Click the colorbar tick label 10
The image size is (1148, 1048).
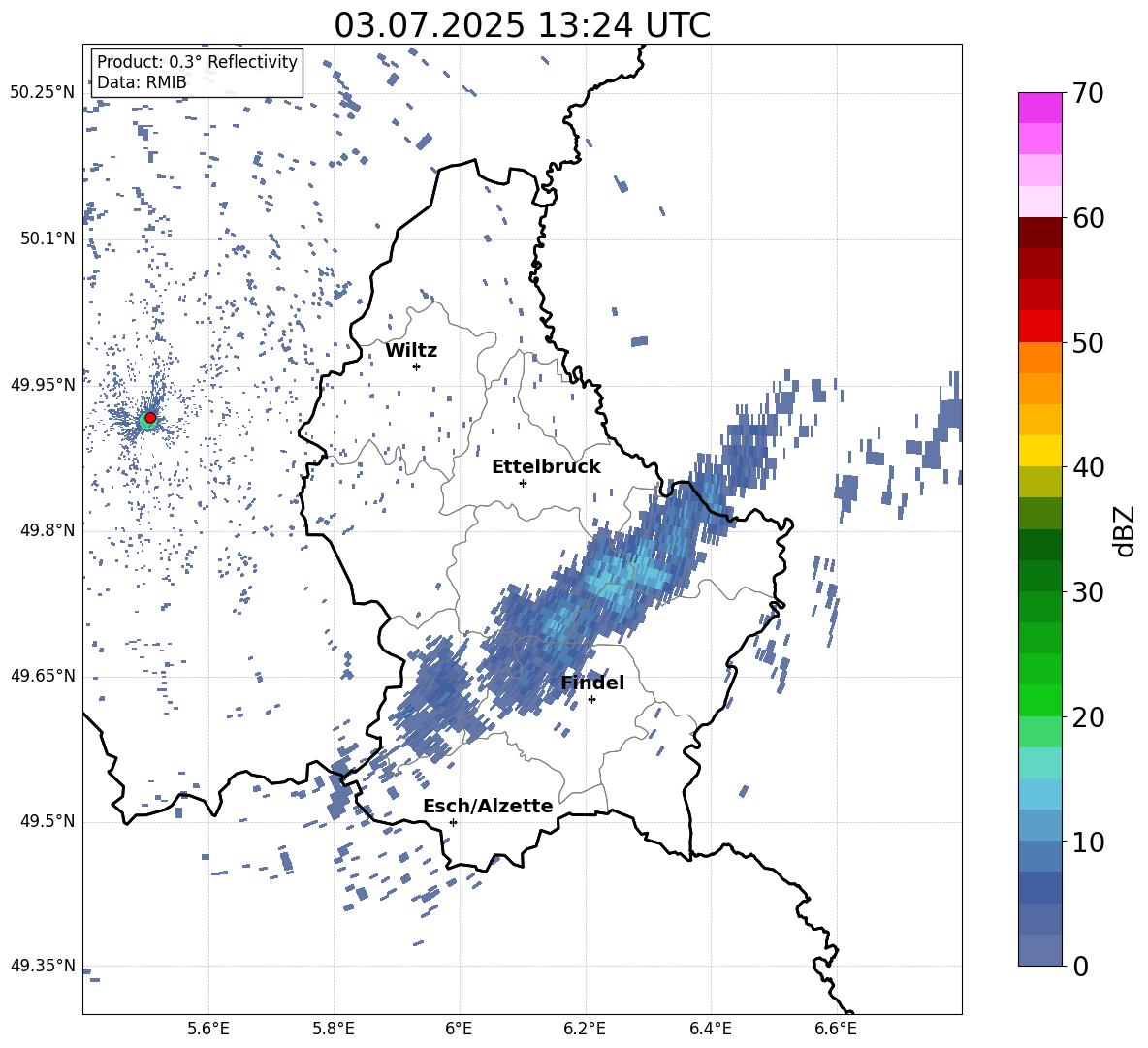(1088, 842)
